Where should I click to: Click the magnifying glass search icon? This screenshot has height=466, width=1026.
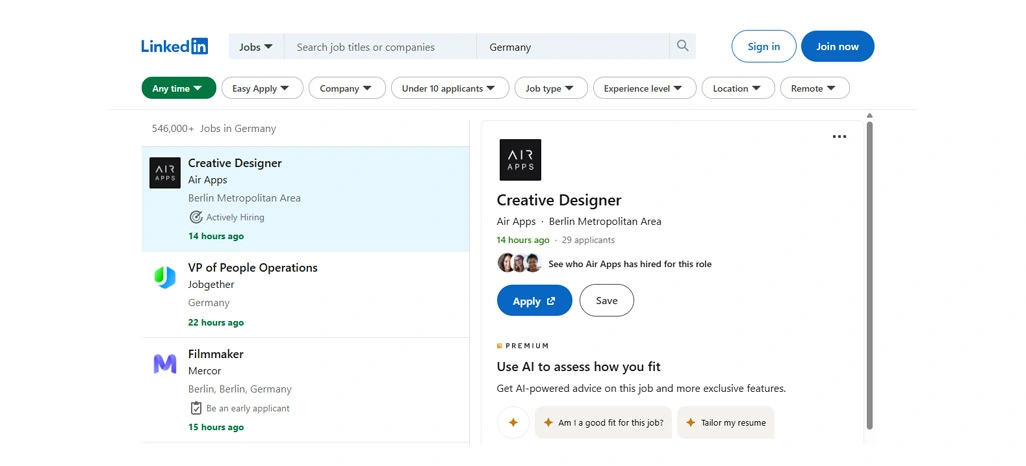[682, 46]
